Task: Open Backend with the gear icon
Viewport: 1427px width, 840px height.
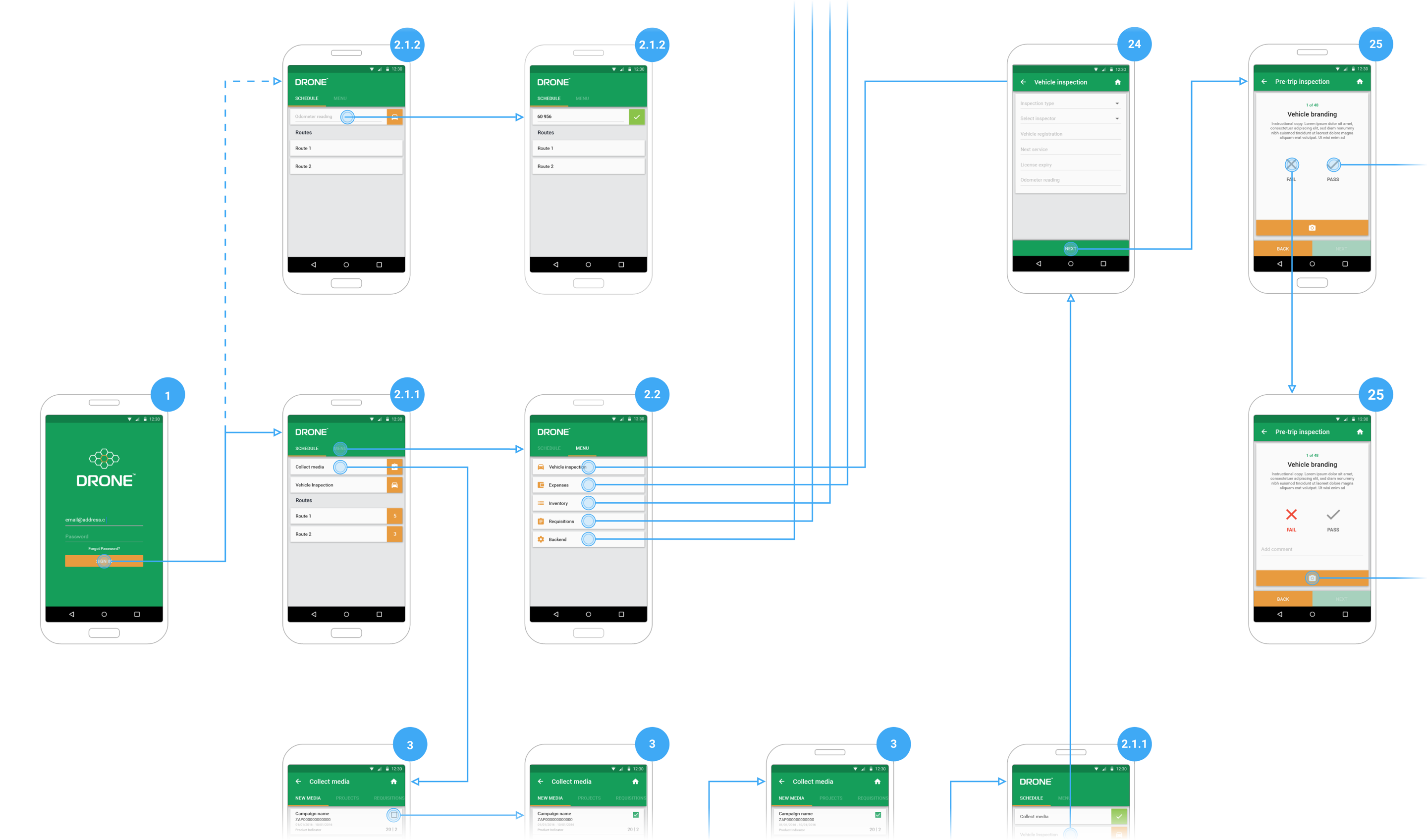Action: [540, 539]
